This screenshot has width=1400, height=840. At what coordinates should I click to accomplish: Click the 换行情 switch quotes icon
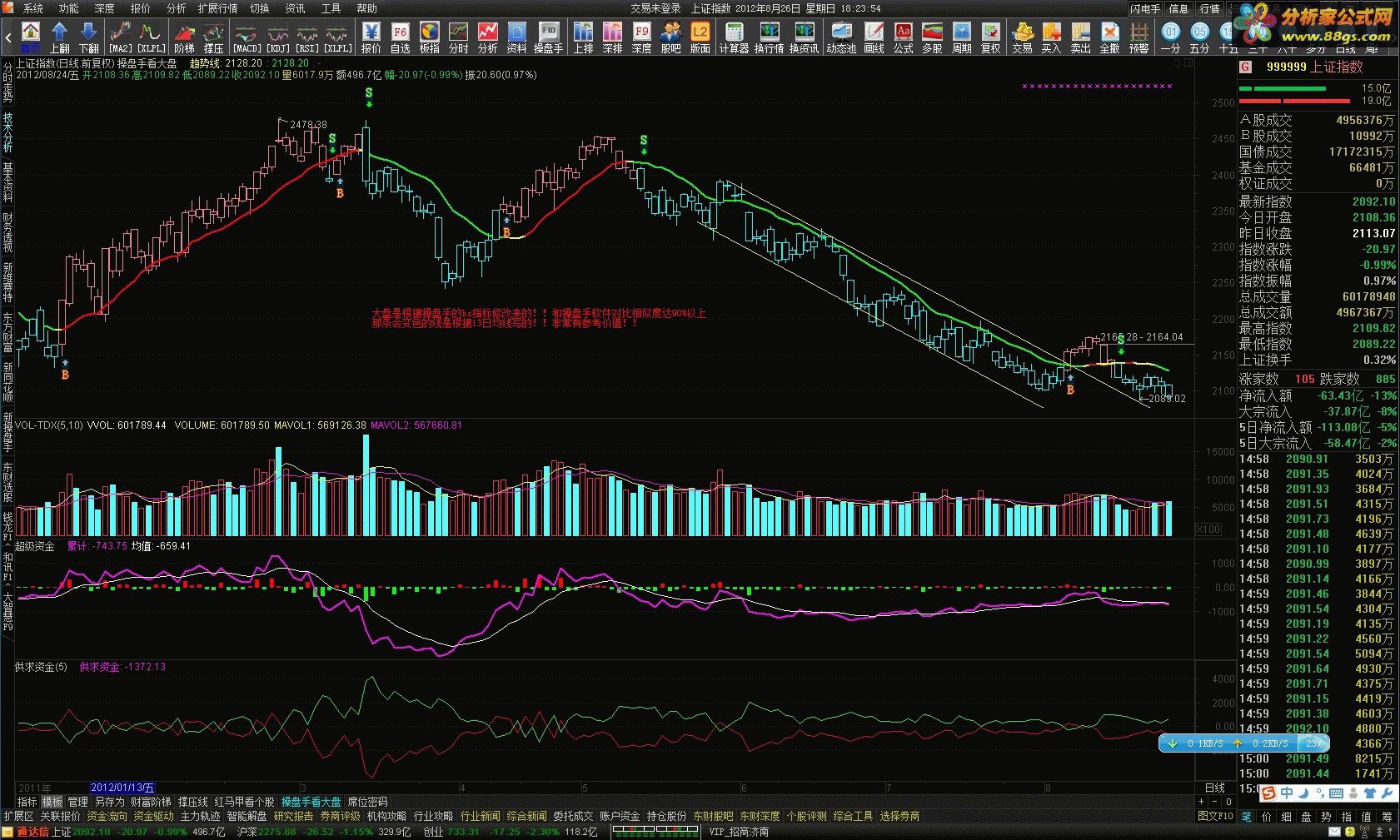tap(769, 37)
